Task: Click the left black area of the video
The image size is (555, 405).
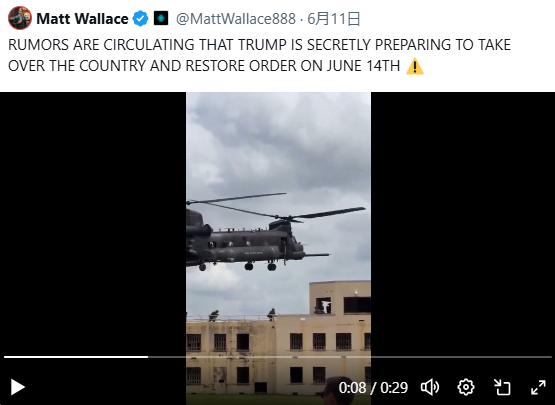Action: [x=93, y=223]
